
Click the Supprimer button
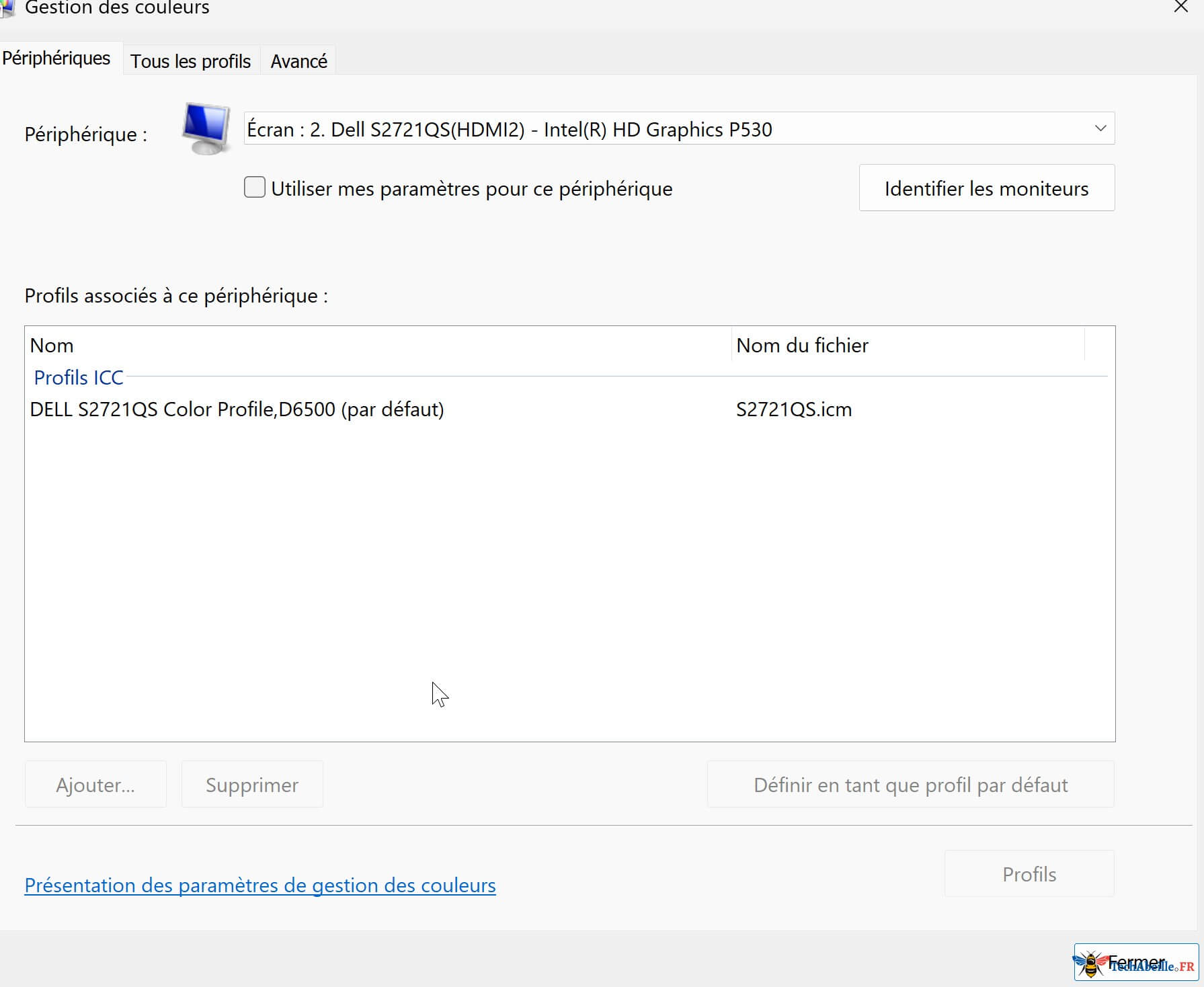[252, 785]
